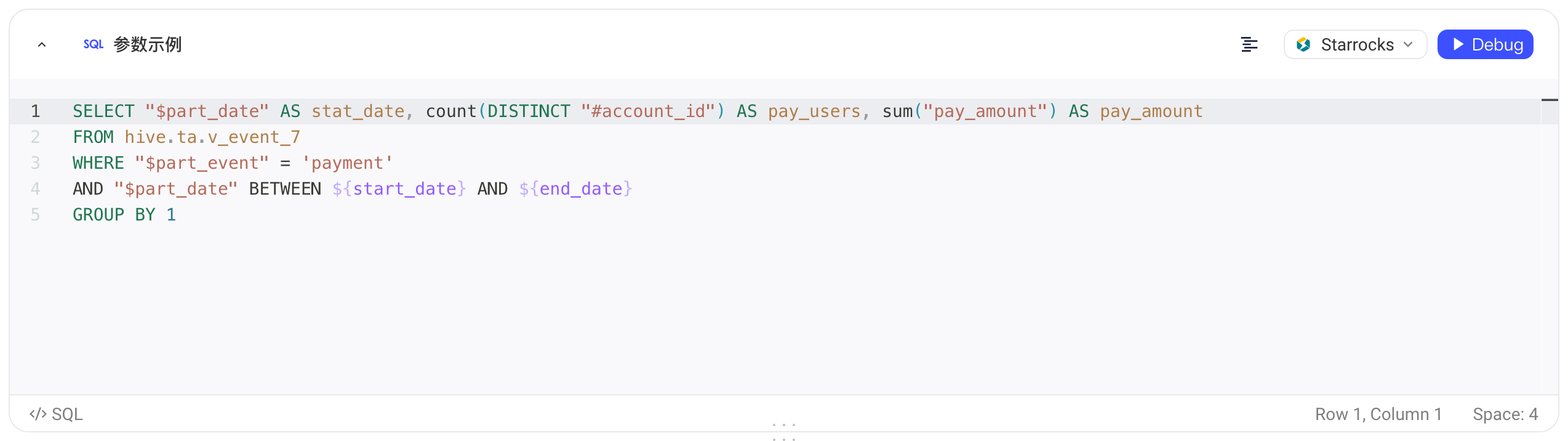Click the 参数示例 title text
Screen dimensions: 1568x441
[x=148, y=44]
